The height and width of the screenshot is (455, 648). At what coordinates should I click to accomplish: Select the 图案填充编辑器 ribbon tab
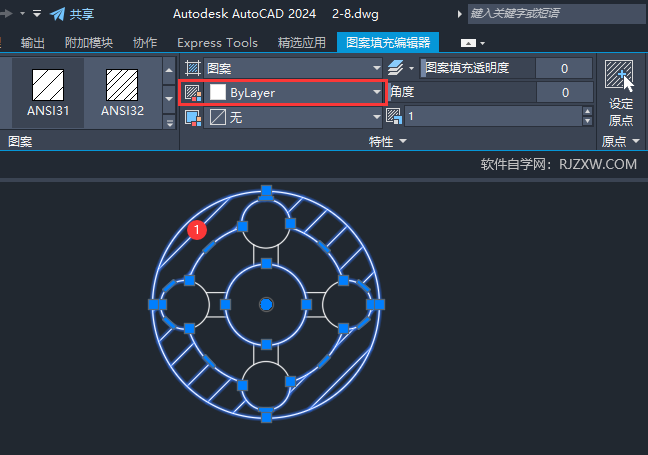[388, 42]
